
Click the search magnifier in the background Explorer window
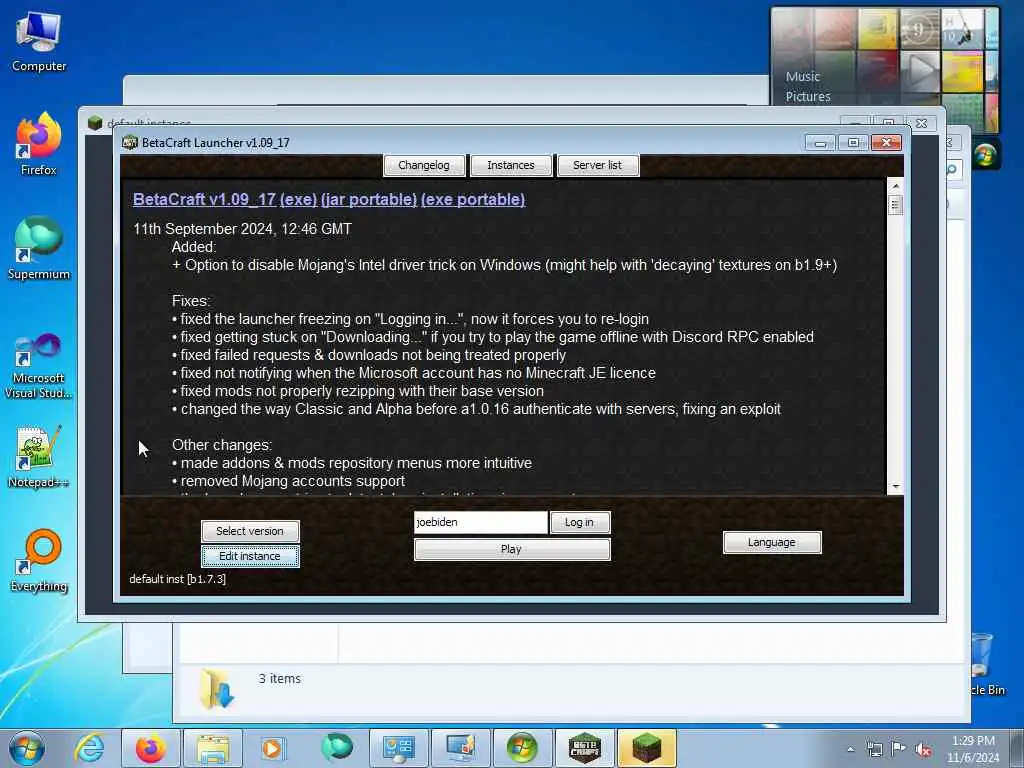[952, 170]
